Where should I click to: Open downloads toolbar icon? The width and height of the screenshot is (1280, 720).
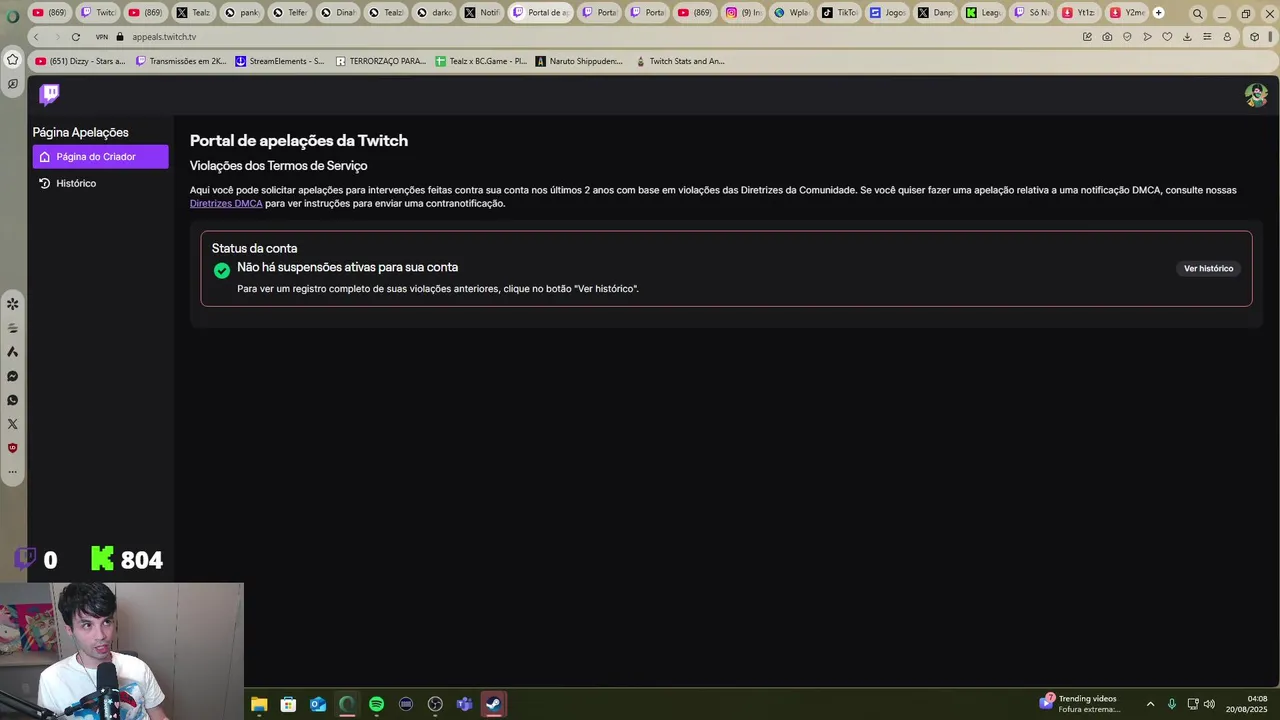point(1187,37)
